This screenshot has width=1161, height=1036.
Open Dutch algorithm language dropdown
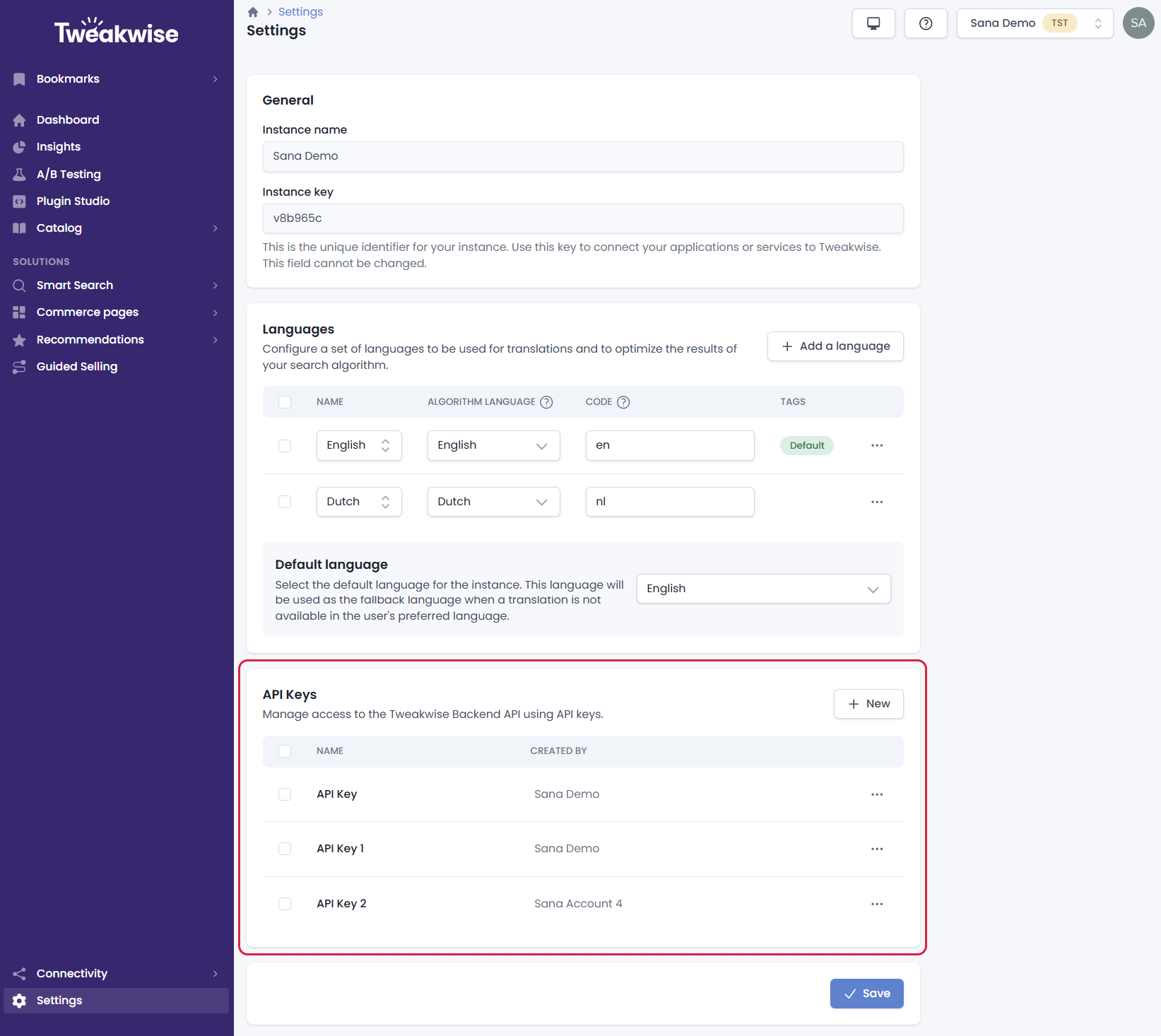click(x=493, y=502)
